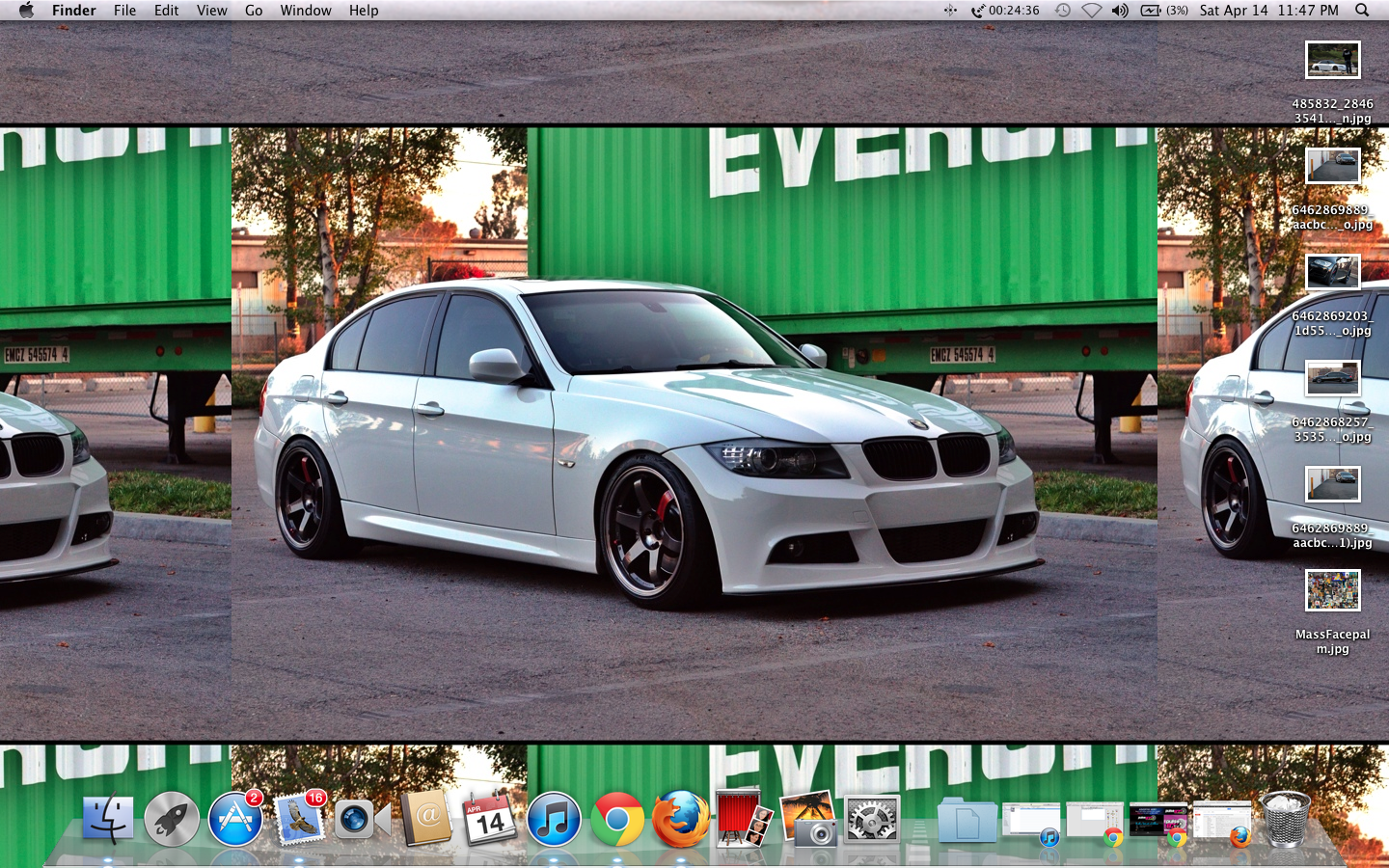Restore minimized Firefox window in Dock
This screenshot has height=868, width=1389.
pyautogui.click(x=1222, y=823)
